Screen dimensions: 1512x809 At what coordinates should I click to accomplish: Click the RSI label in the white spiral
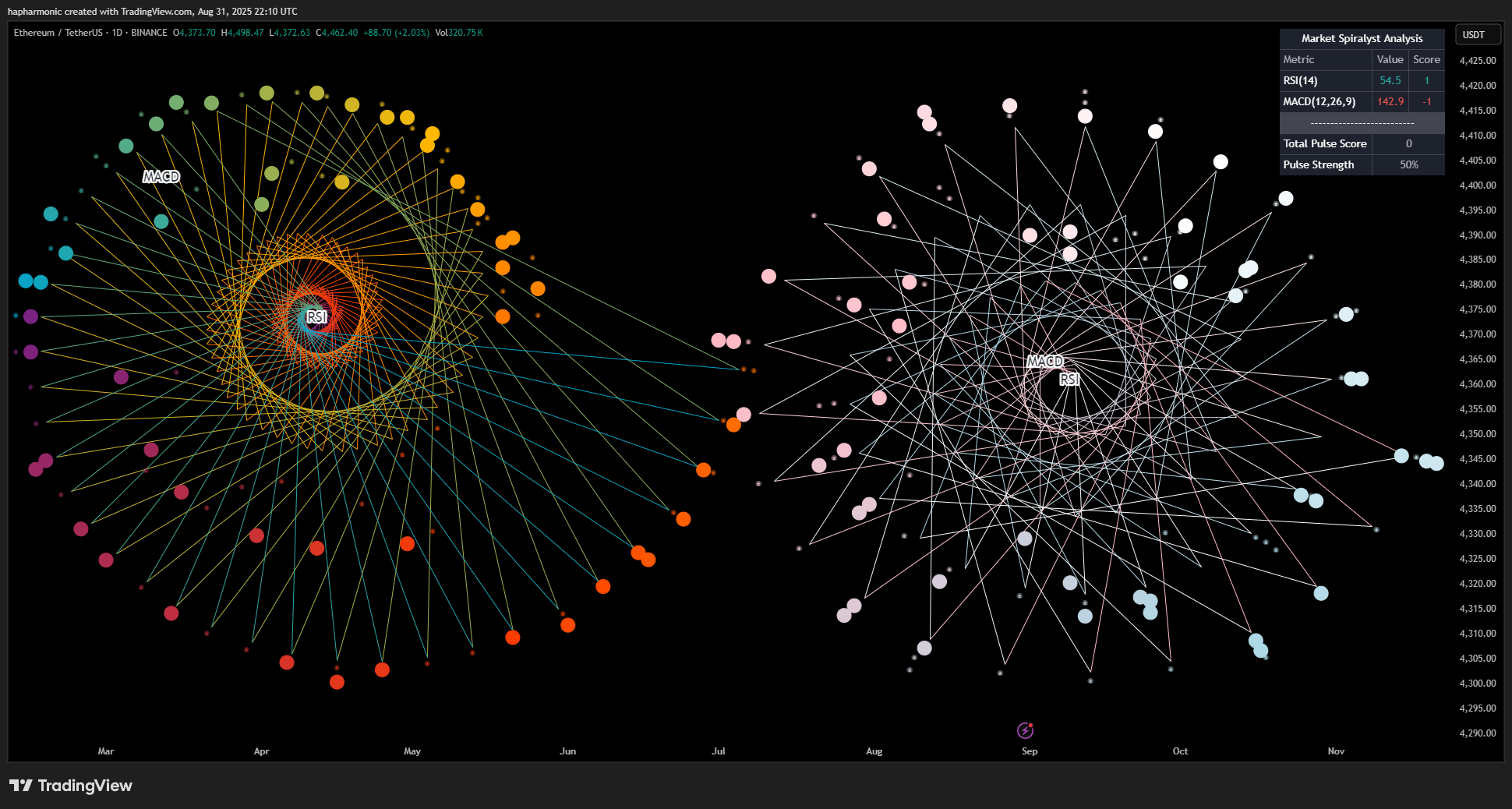point(1069,379)
